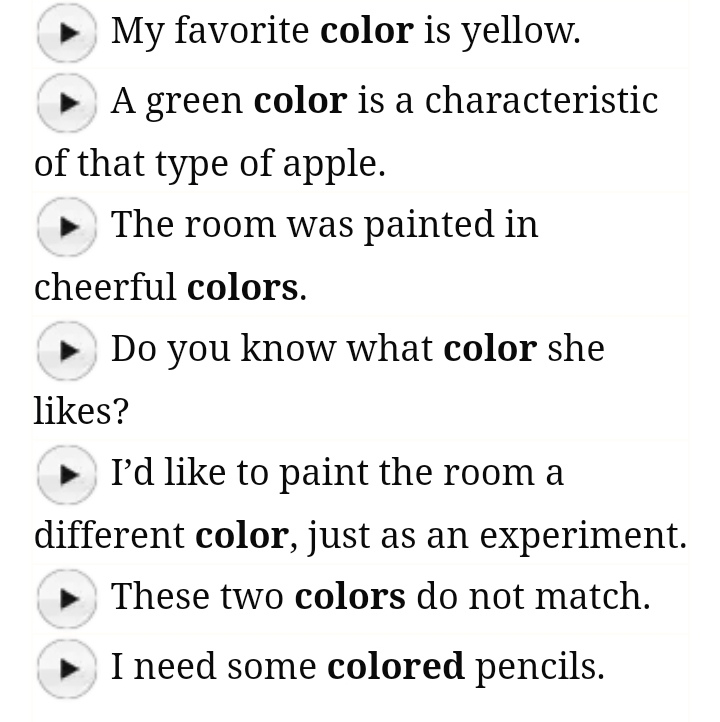Image resolution: width=720 pixels, height=722 pixels.
Task: Click bold "color" after the word "different"
Action: 241,536
